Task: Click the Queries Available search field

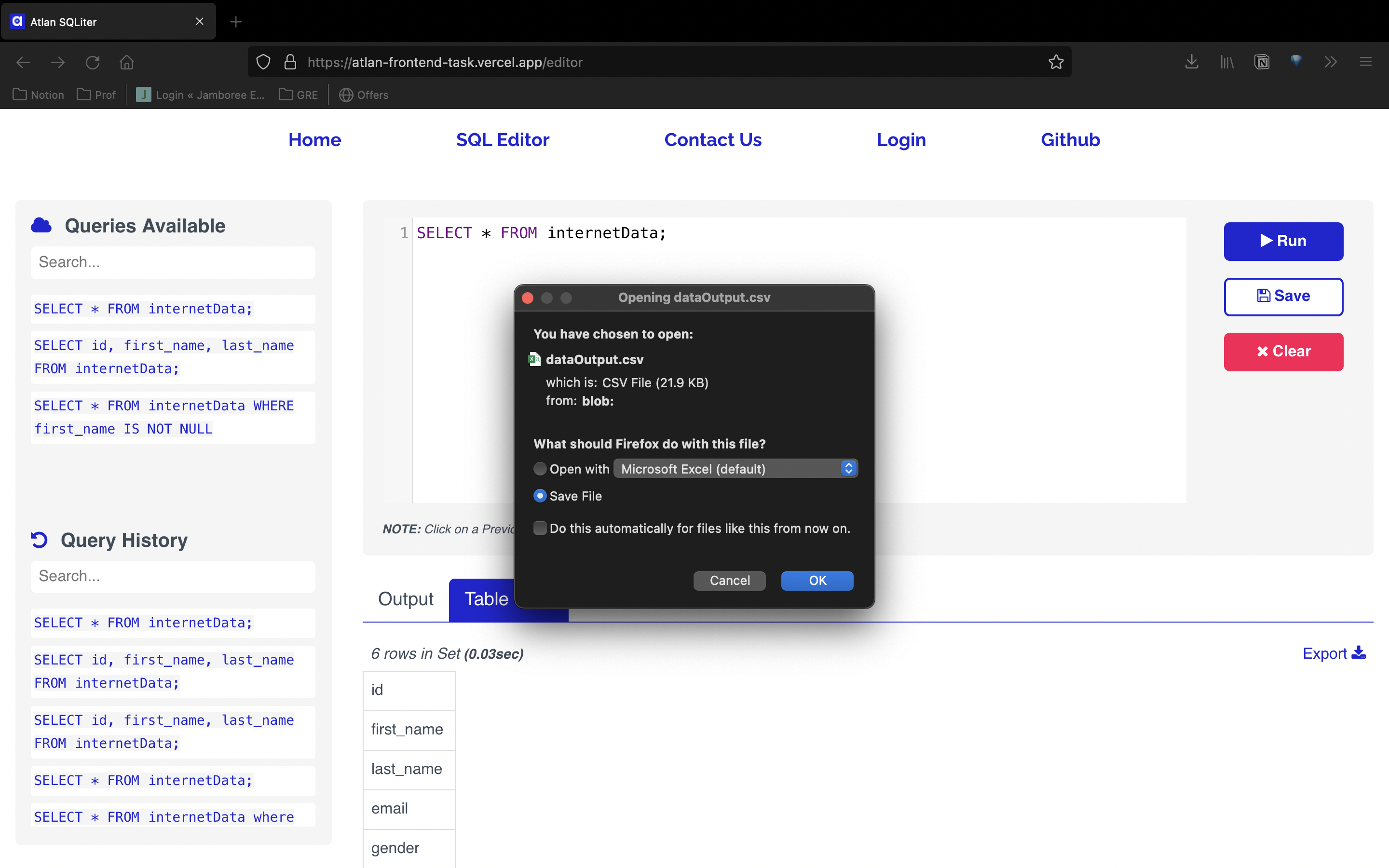Action: click(x=172, y=262)
